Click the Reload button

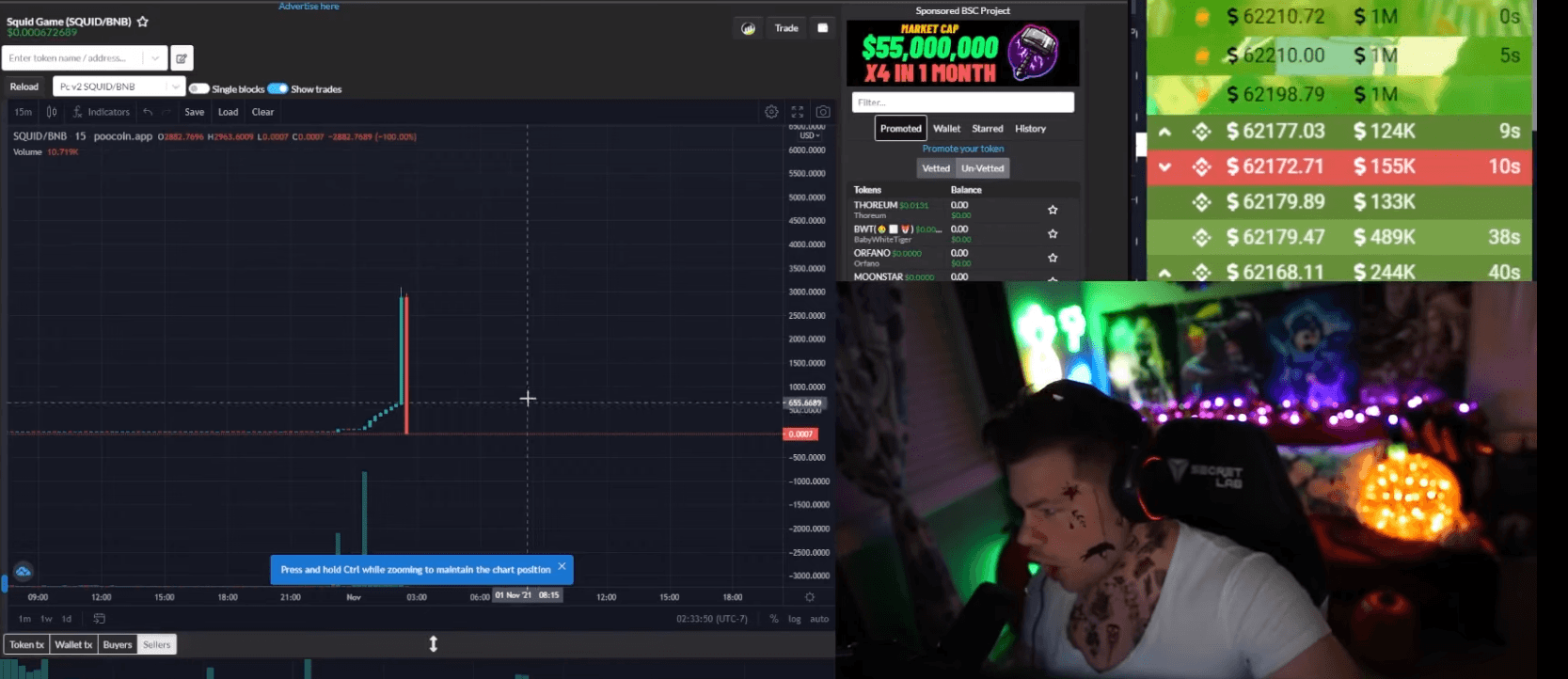pos(24,87)
